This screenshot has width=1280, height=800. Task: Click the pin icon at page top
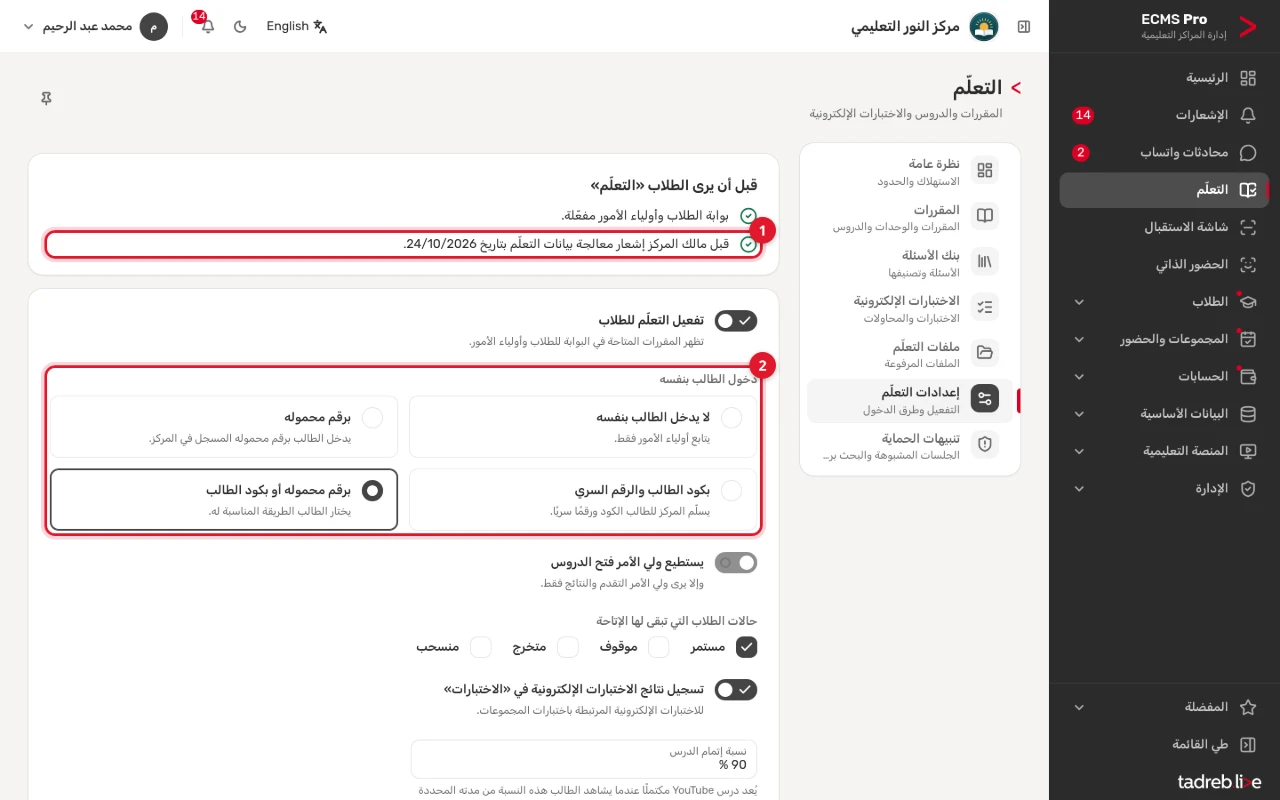tap(46, 98)
